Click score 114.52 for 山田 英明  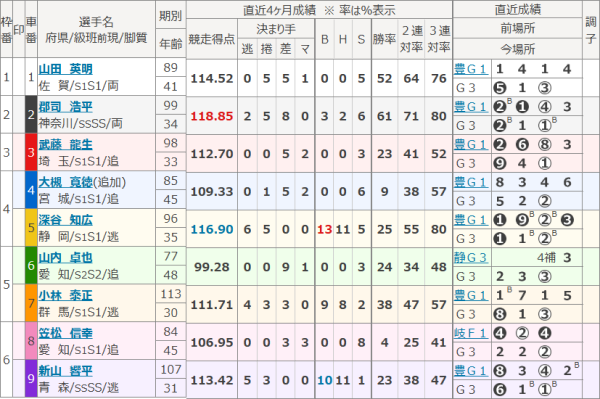point(212,78)
